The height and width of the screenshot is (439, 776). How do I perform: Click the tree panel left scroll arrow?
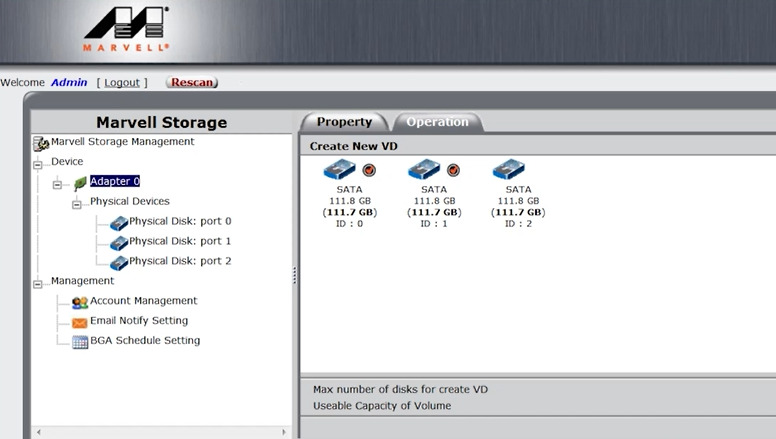click(x=39, y=432)
